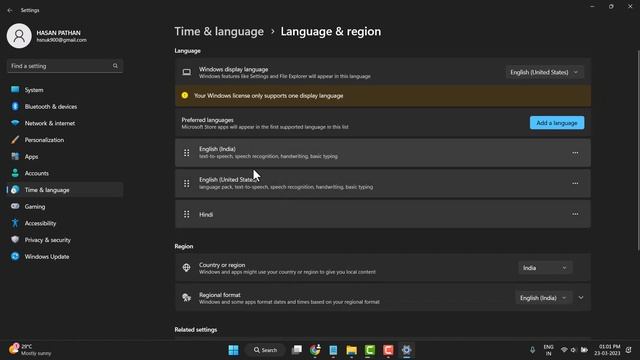This screenshot has height=360, width=640.
Task: Select the Hindi language row
Action: (x=383, y=214)
